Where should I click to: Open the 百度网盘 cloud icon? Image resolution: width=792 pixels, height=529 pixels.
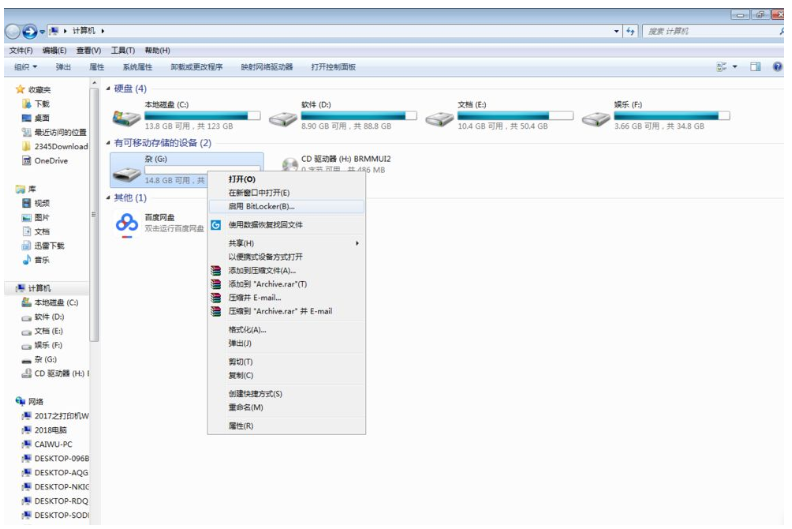click(x=128, y=222)
